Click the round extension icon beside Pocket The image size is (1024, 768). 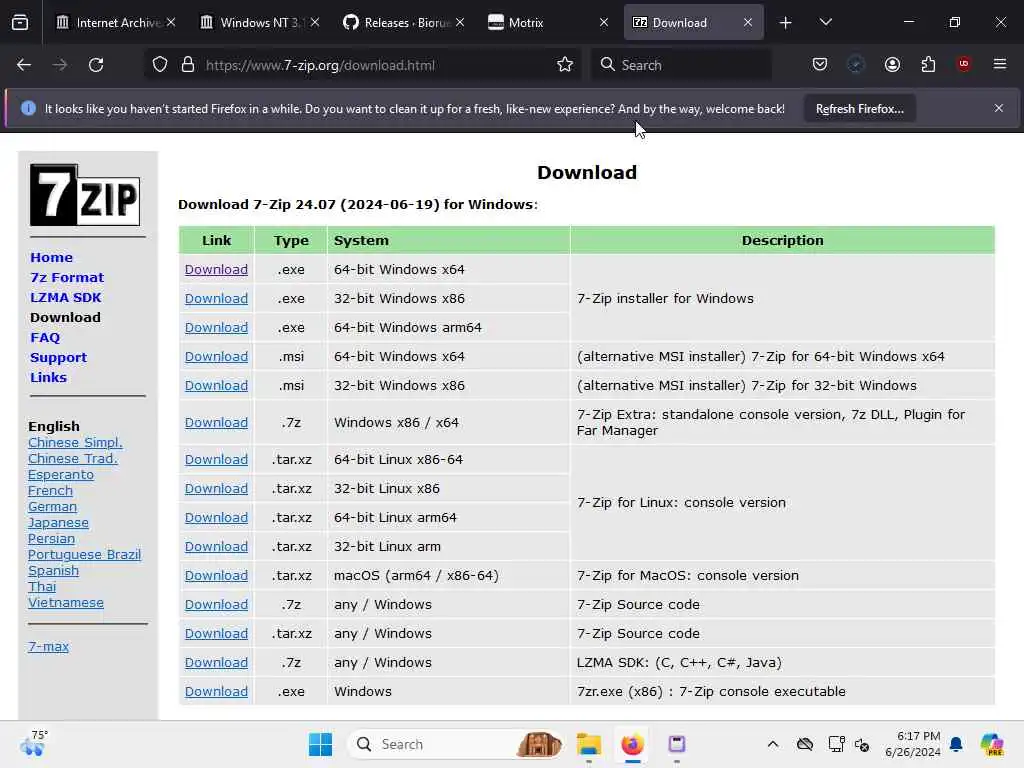[x=856, y=64]
